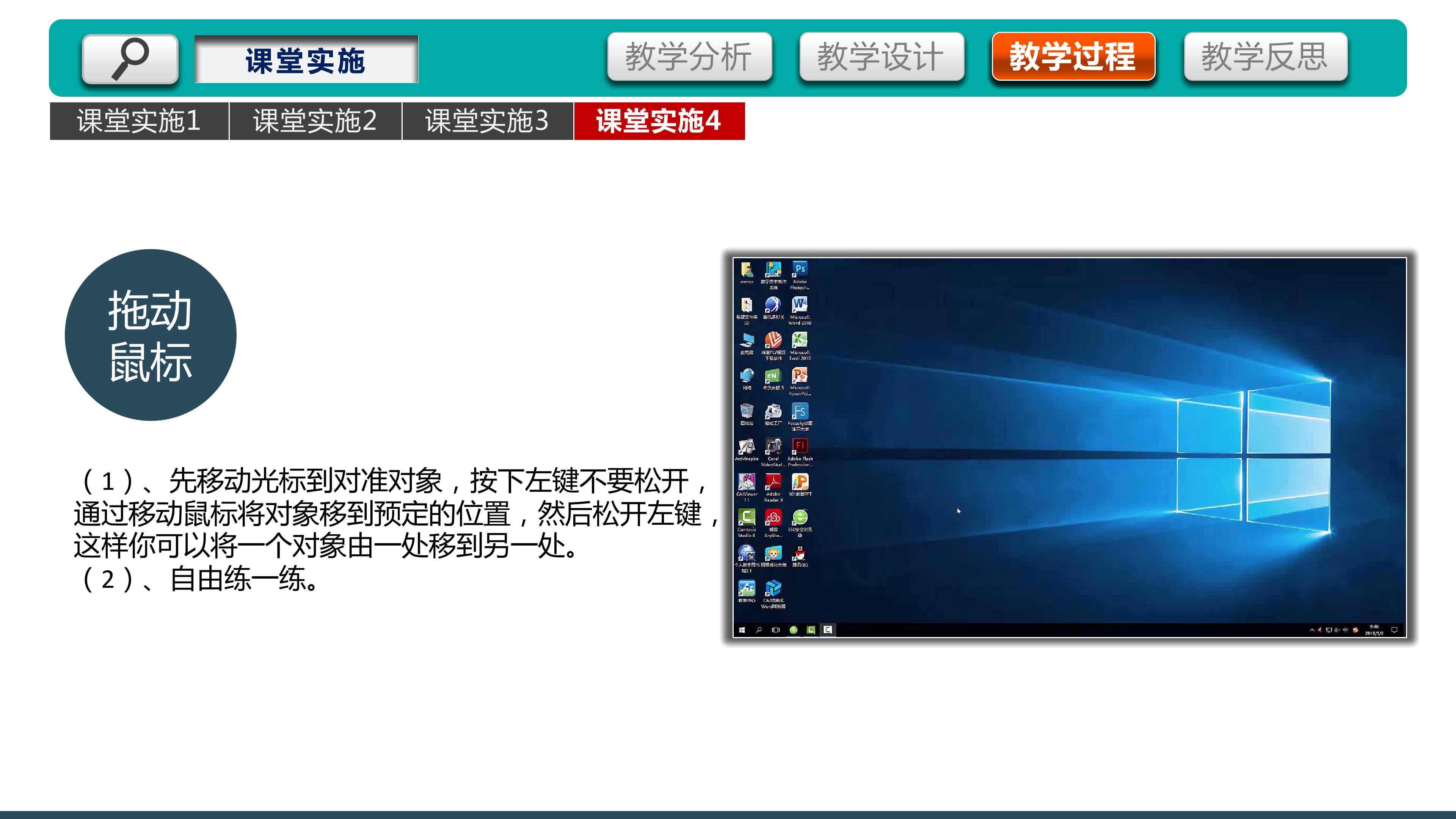The image size is (1456, 819).
Task: Switch to 课堂实施3 tab
Action: coord(487,121)
